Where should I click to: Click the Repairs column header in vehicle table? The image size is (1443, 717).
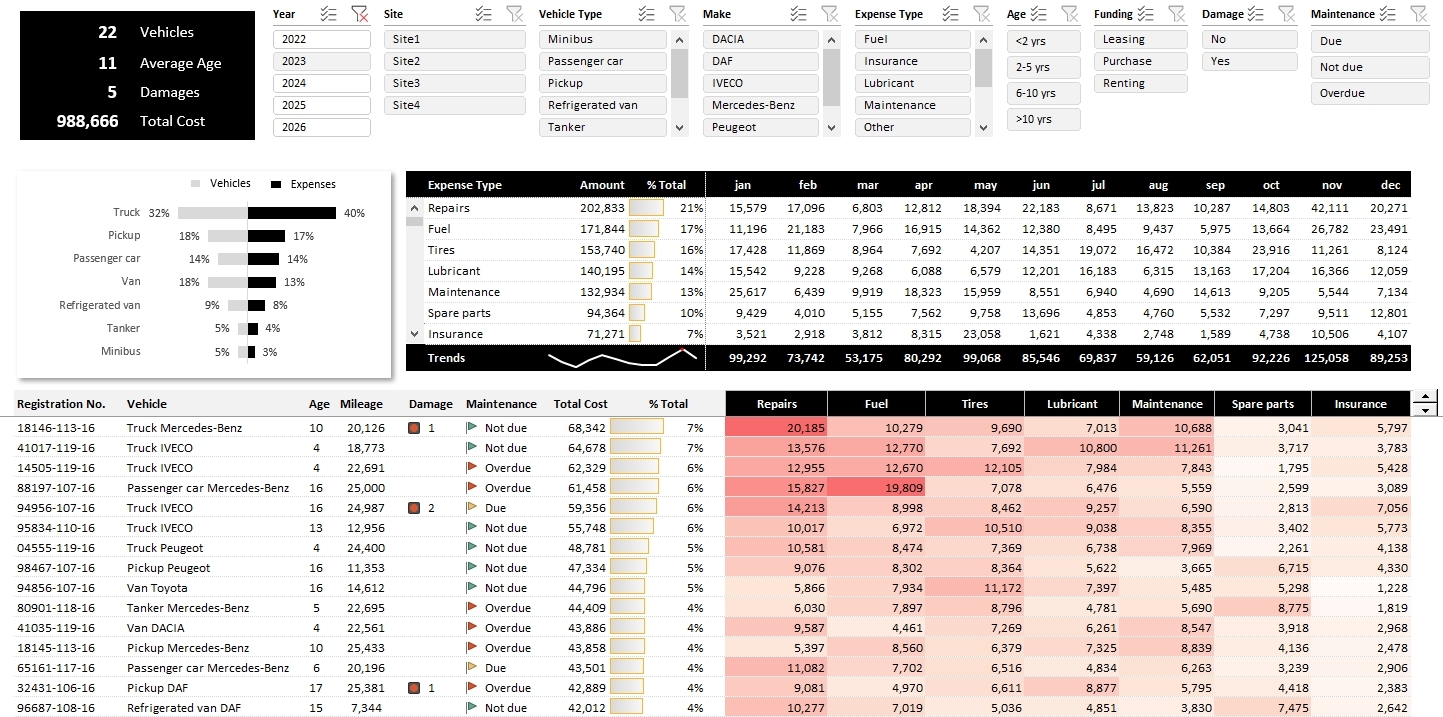(x=777, y=404)
